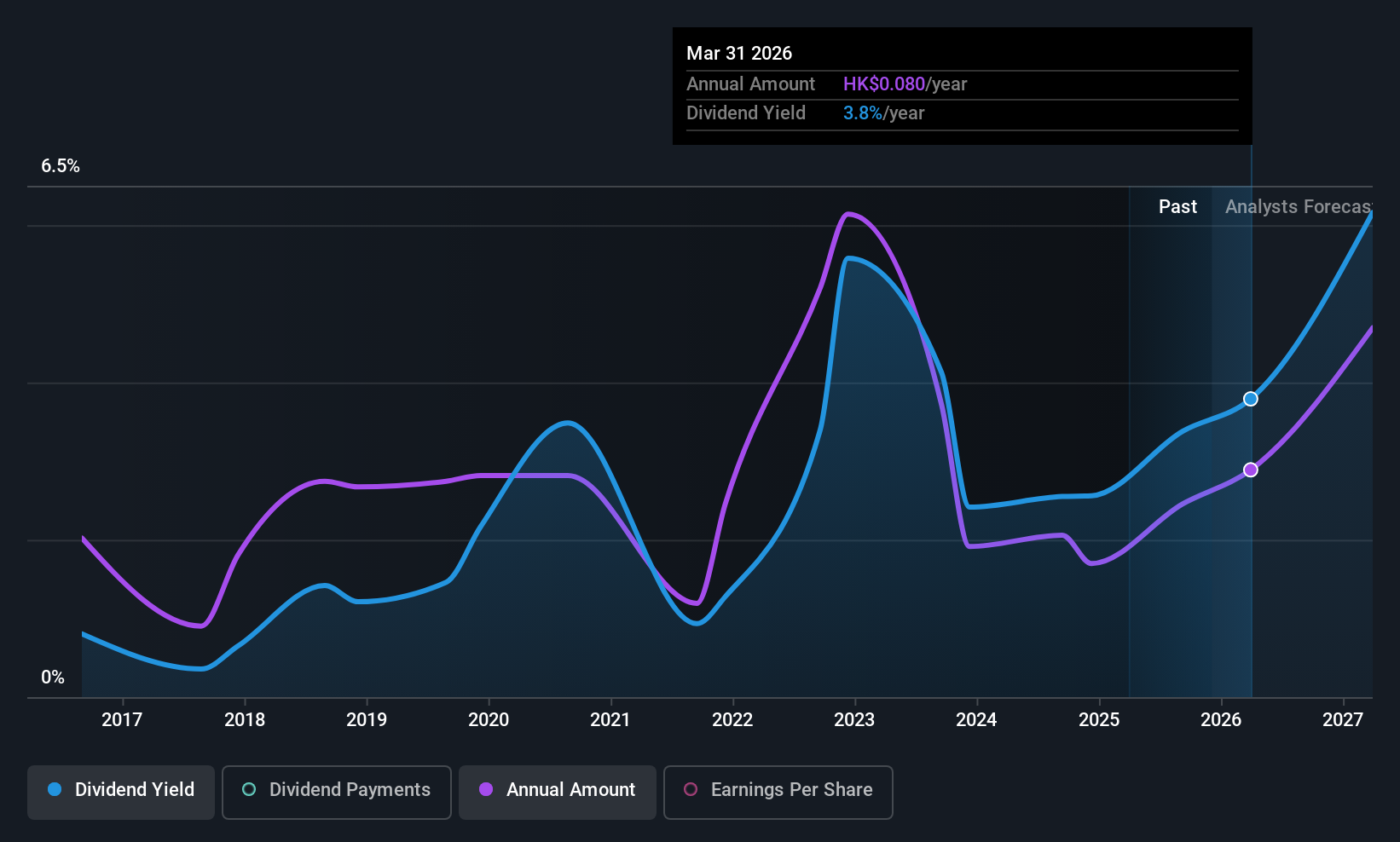This screenshot has width=1400, height=842.
Task: Toggle the Dividend Yield legend button
Action: tap(121, 792)
